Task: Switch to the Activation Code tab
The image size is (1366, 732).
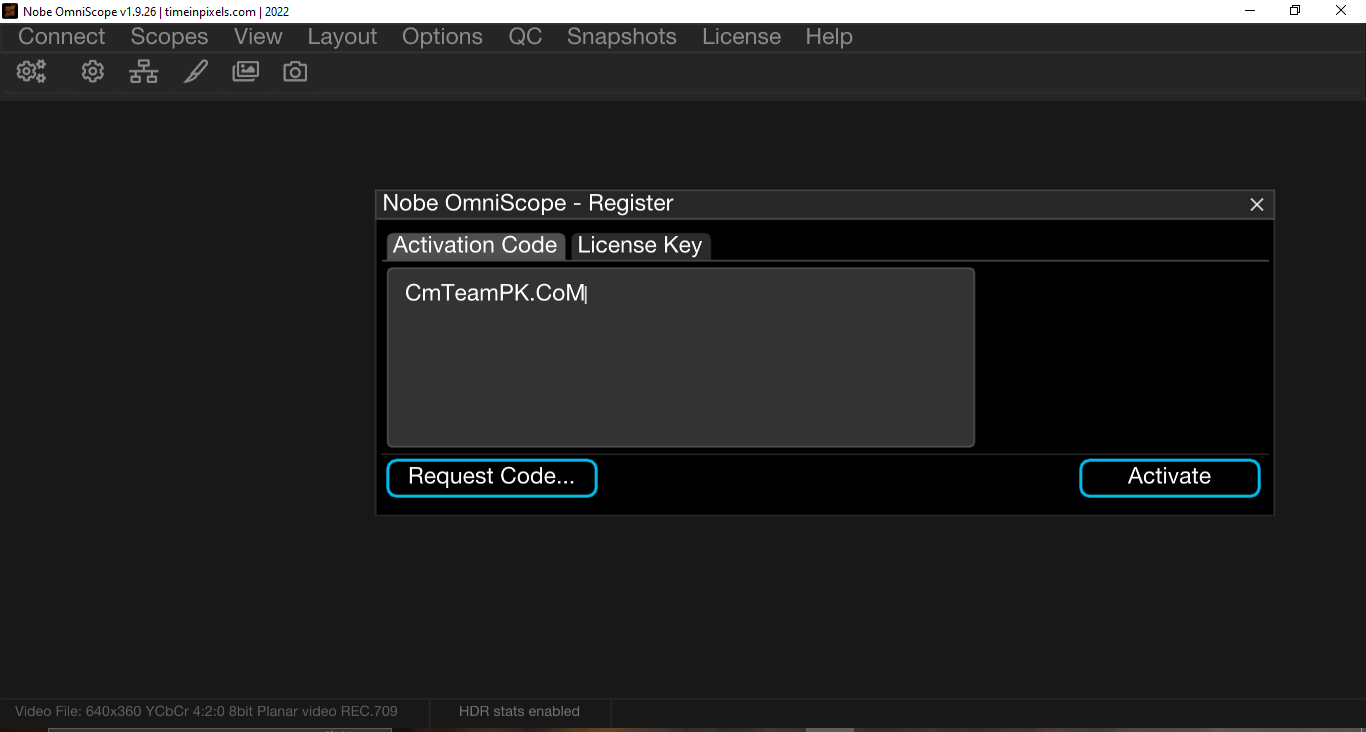Action: (x=475, y=246)
